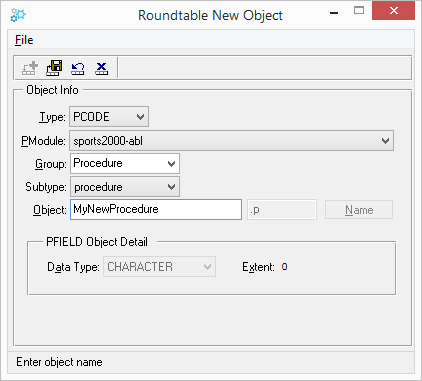Click the Add new object toolbar icon
Screen dimensions: 422x381
[x=30, y=68]
